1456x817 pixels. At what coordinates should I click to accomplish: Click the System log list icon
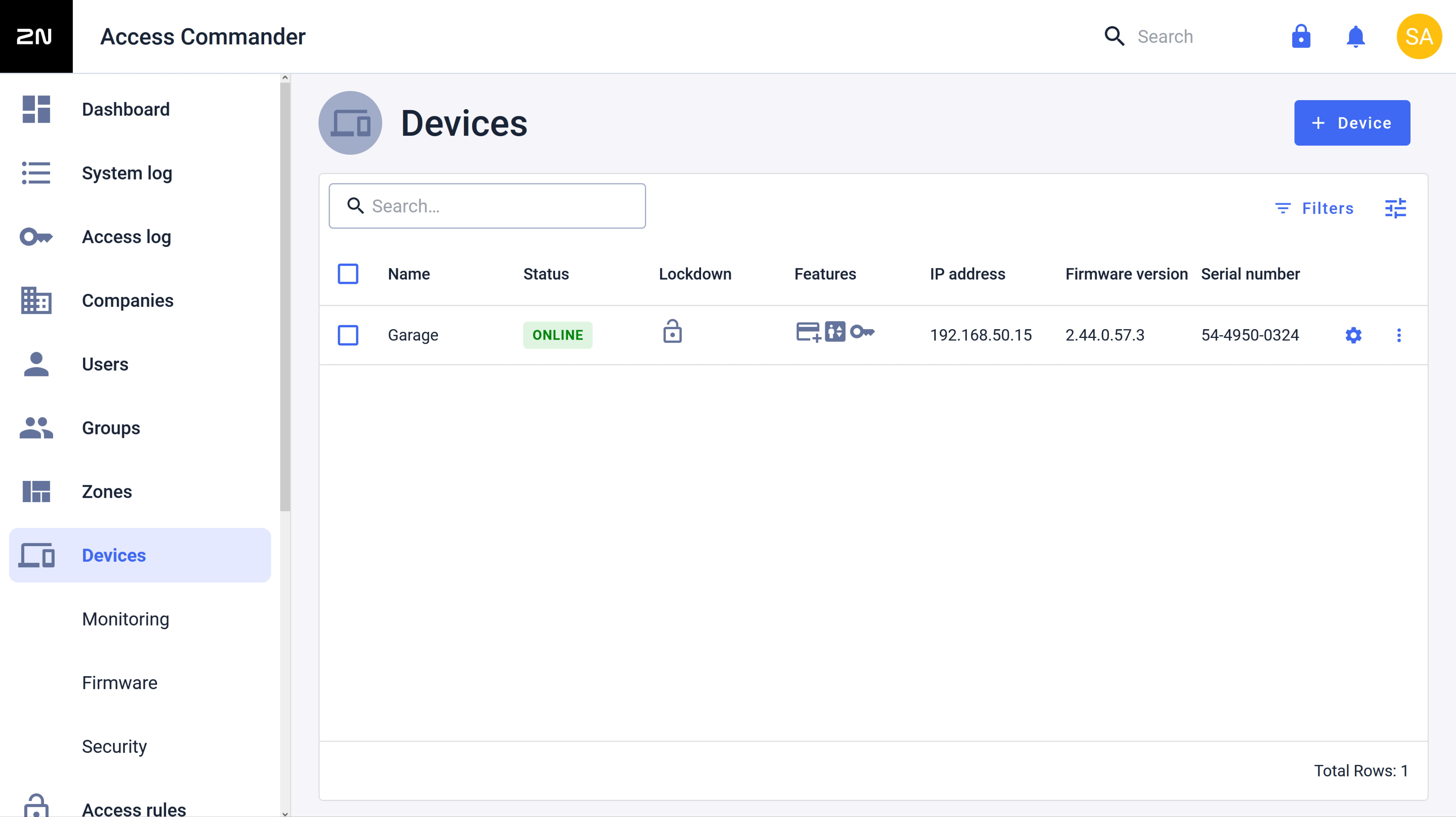point(36,173)
